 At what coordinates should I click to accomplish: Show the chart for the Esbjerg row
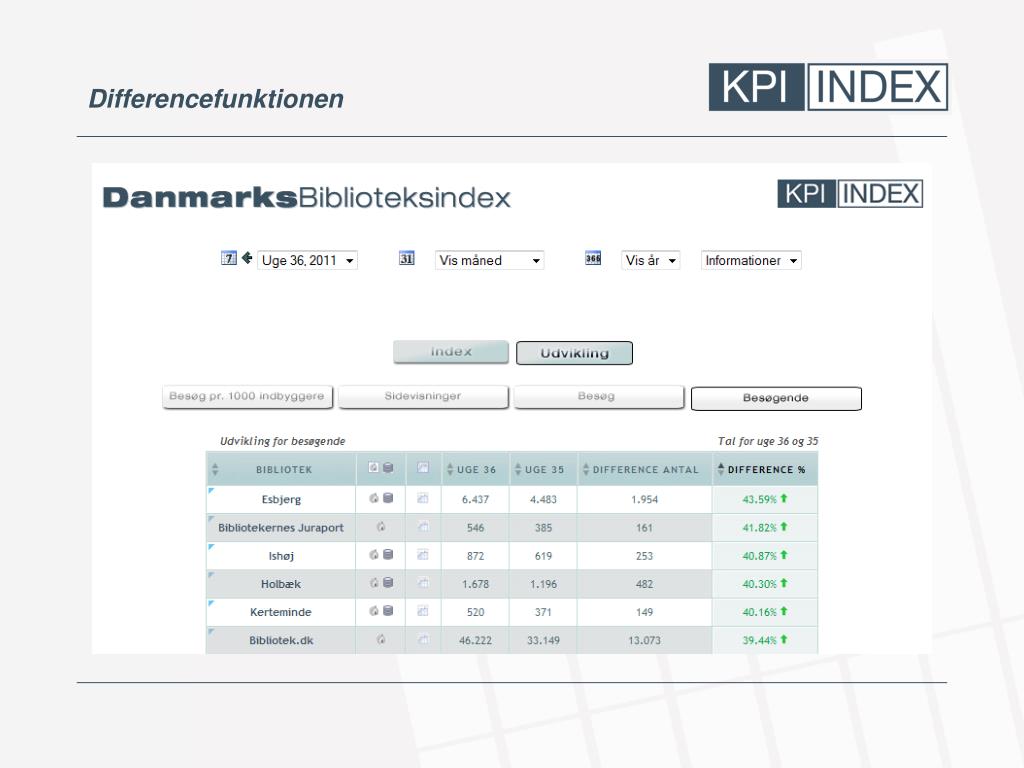[x=423, y=499]
